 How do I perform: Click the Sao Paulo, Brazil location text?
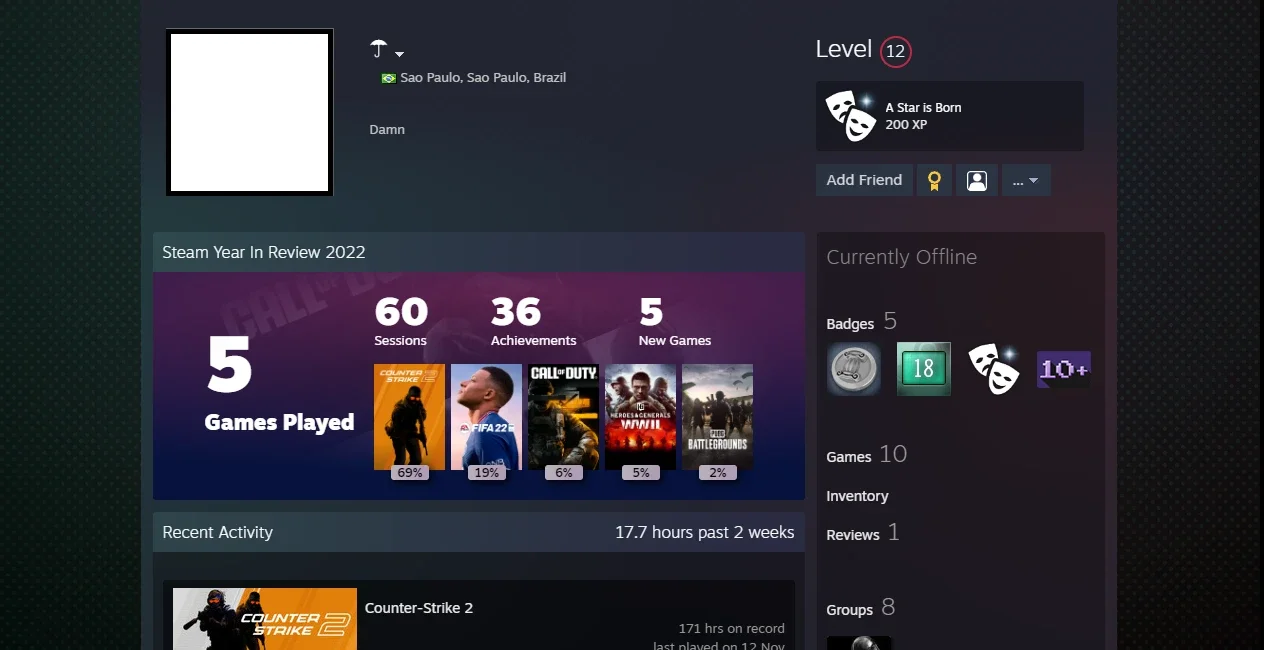[483, 78]
